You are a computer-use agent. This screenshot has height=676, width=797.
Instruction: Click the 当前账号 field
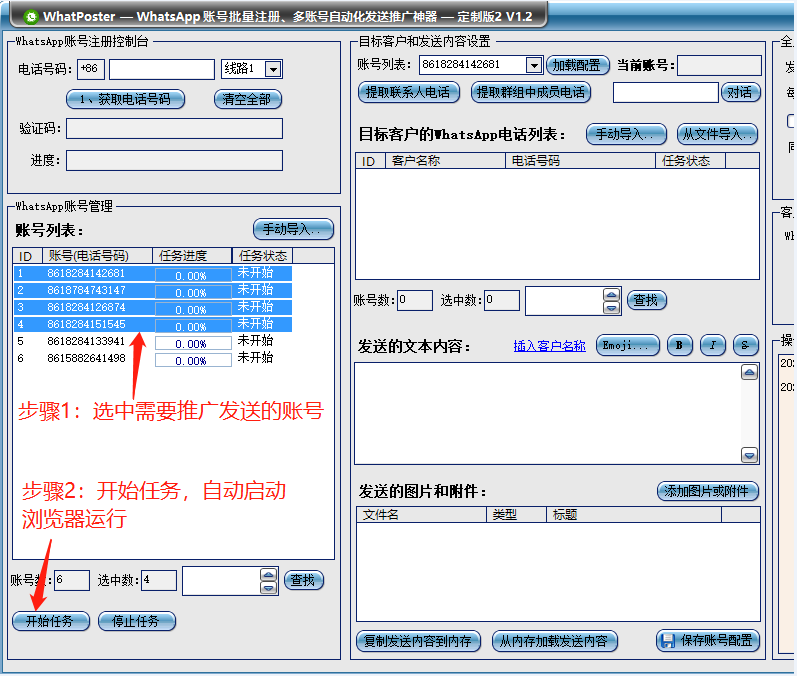tap(719, 66)
